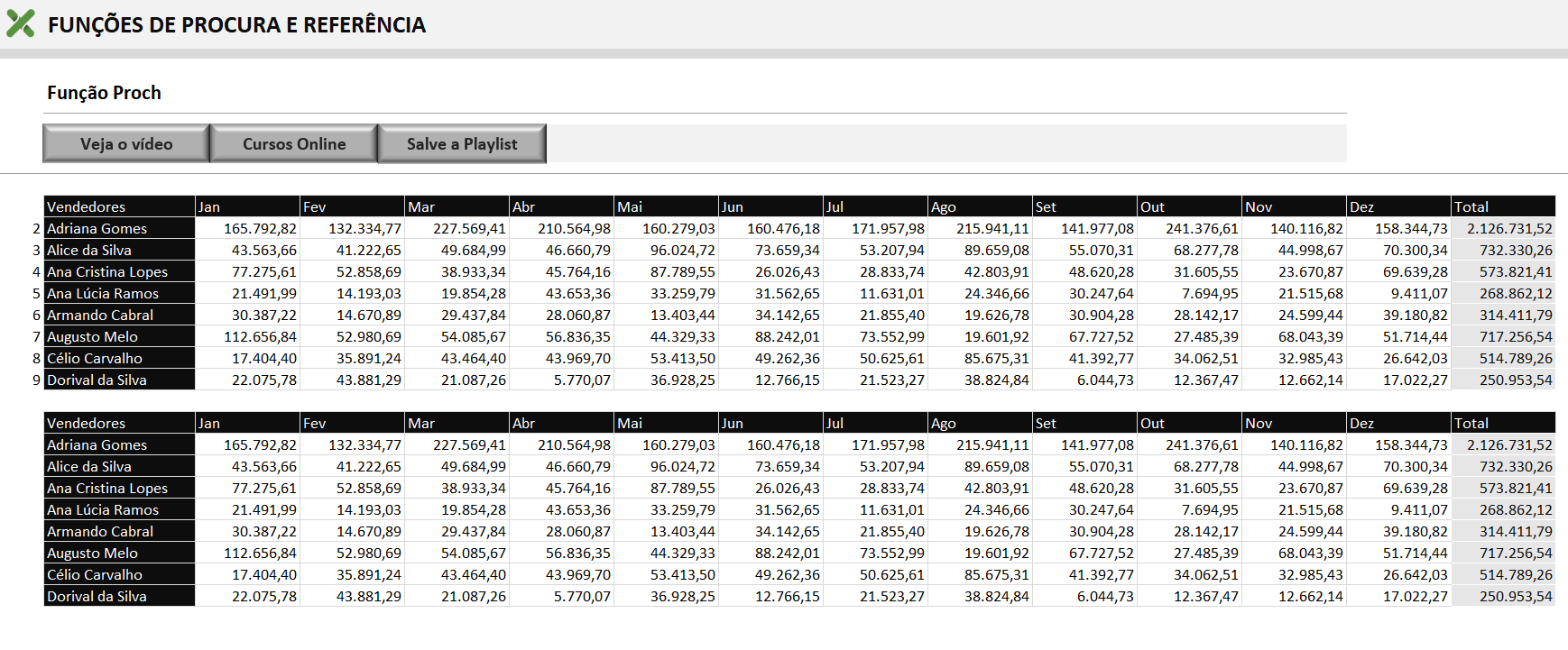Image resolution: width=1568 pixels, height=650 pixels.
Task: Select cell 112.656,84 in row 7
Action: point(247,336)
